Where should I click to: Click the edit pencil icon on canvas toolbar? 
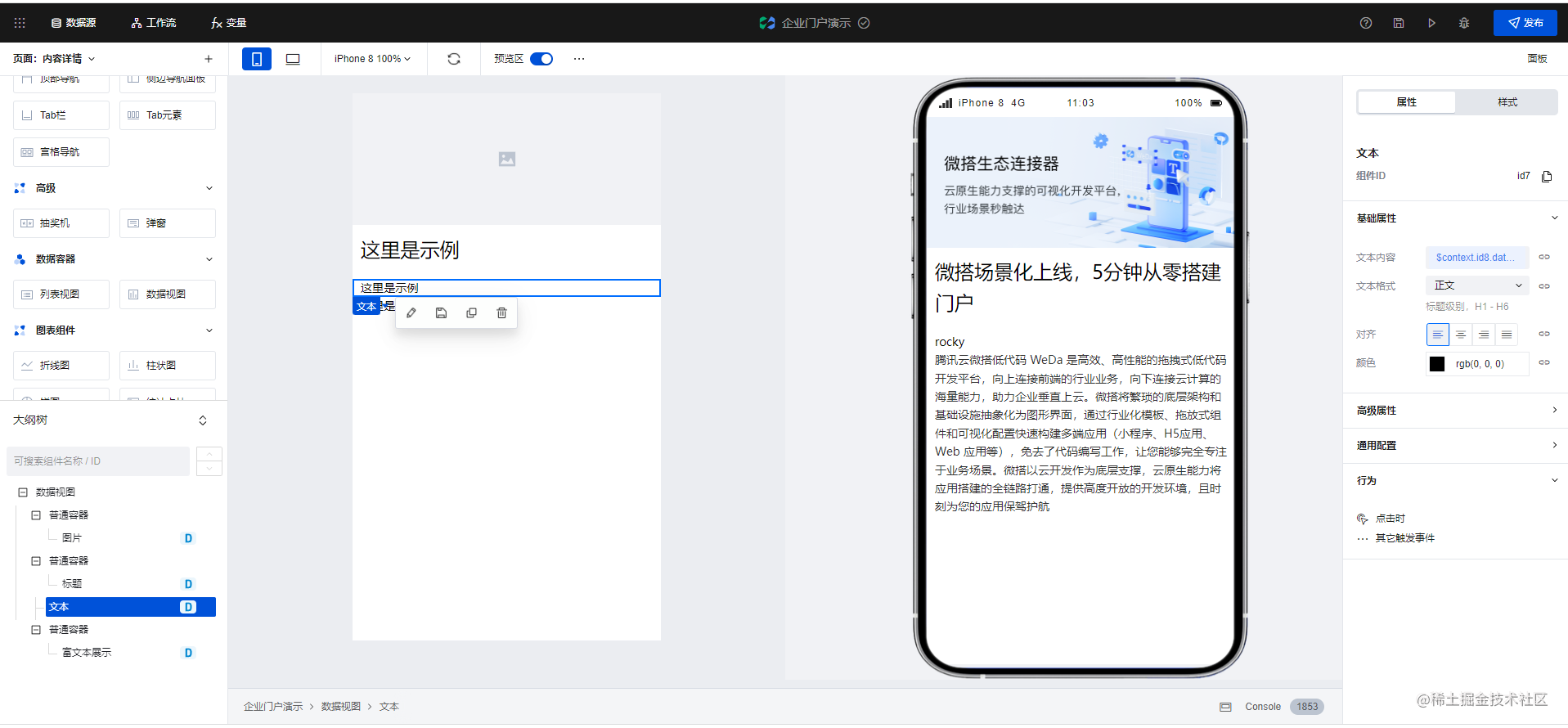(x=411, y=313)
